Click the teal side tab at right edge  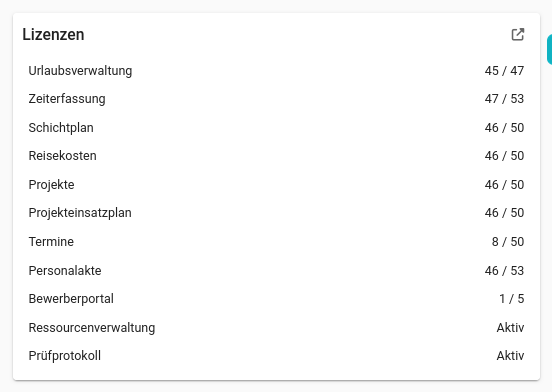point(549,50)
